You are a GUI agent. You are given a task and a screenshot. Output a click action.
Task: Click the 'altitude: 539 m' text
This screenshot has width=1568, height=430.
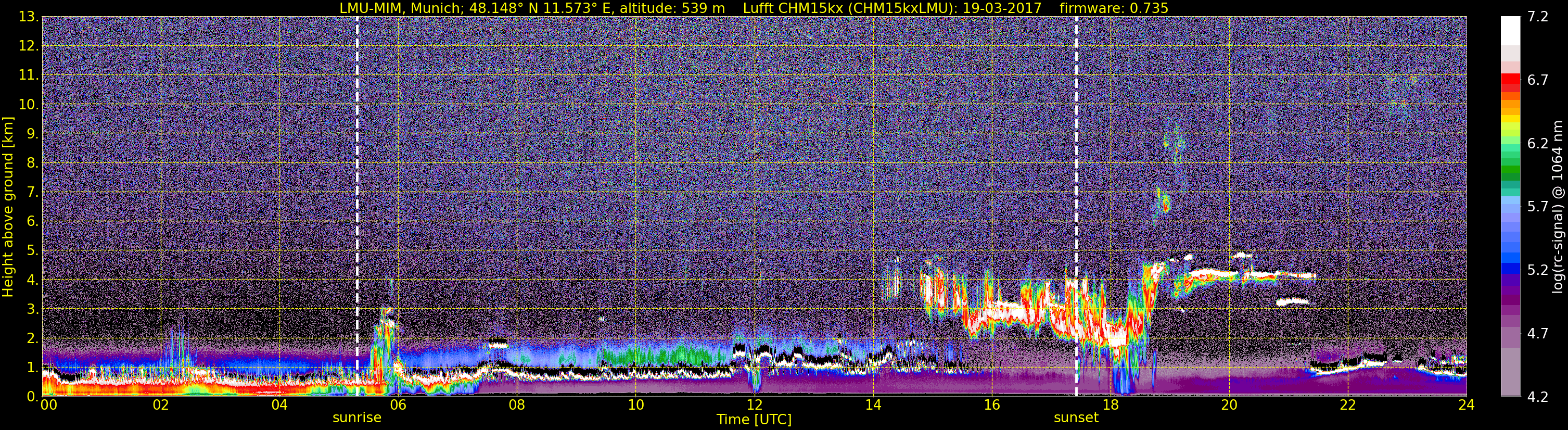672,8
